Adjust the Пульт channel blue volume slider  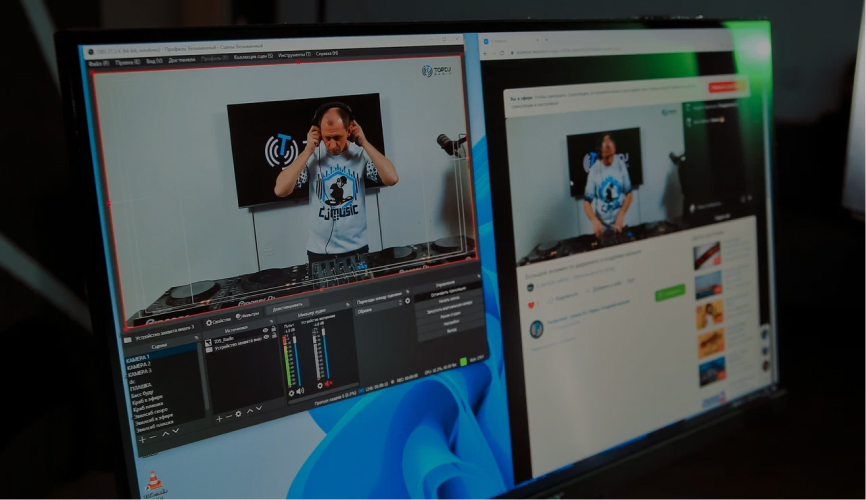[298, 362]
